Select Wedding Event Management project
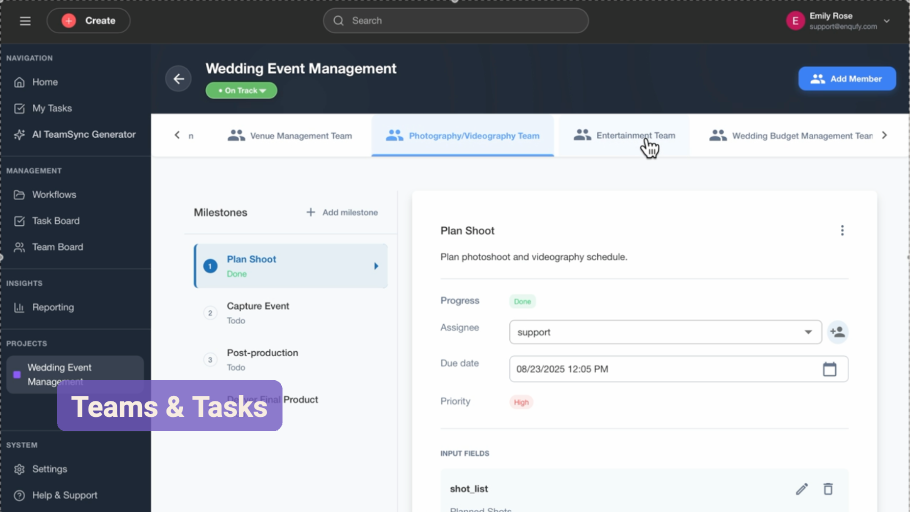This screenshot has height=512, width=910. 75,374
